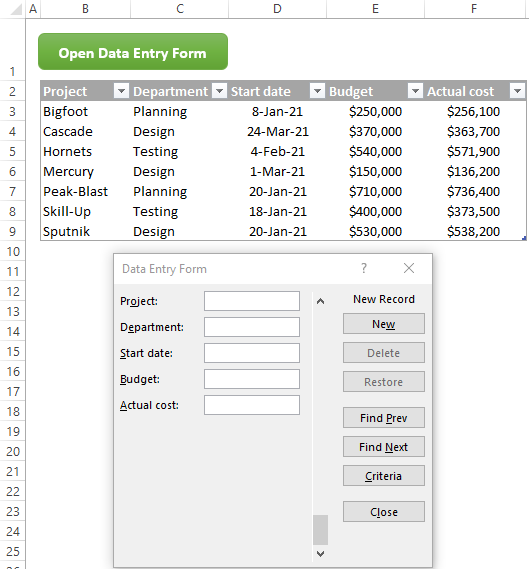Open the Department column filter dropdown

(x=219, y=91)
